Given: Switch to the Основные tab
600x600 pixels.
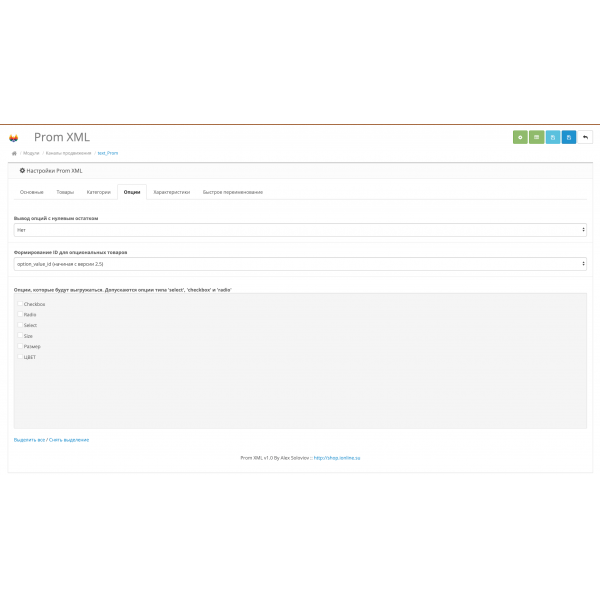Looking at the screenshot, I should click(32, 192).
